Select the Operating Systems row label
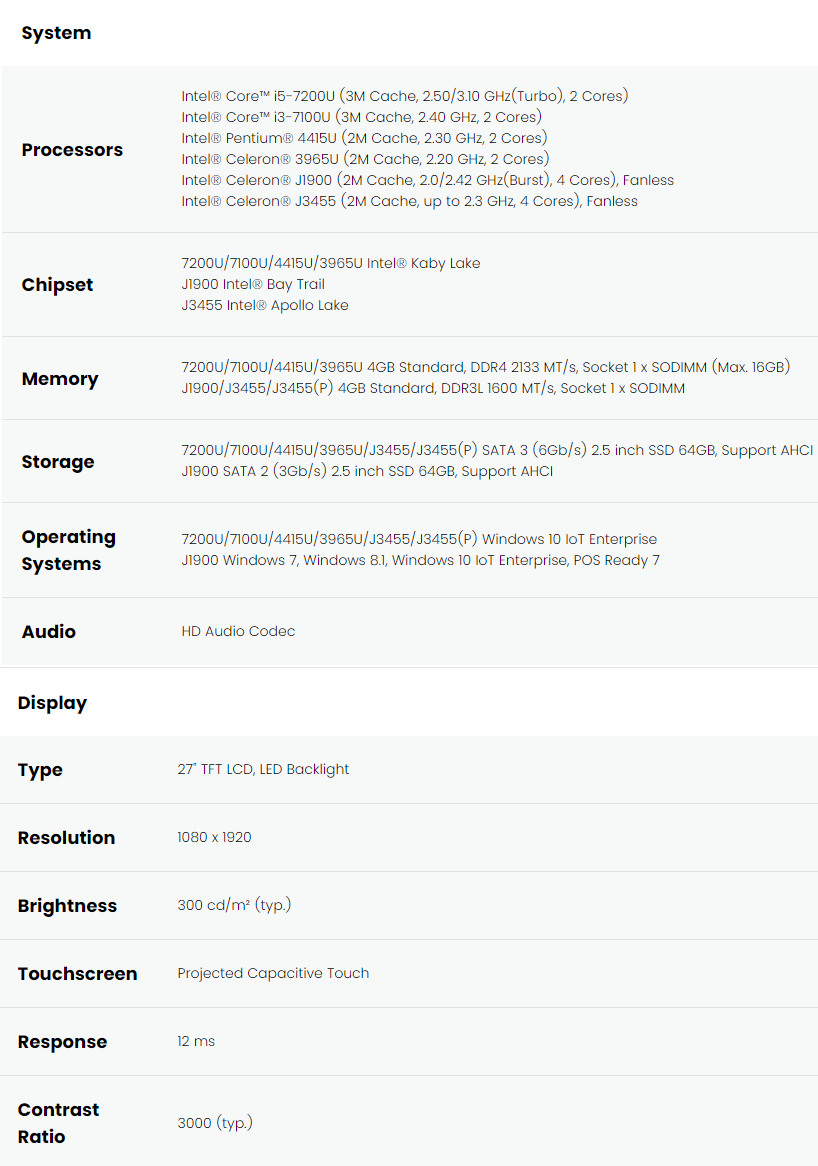 pyautogui.click(x=68, y=550)
